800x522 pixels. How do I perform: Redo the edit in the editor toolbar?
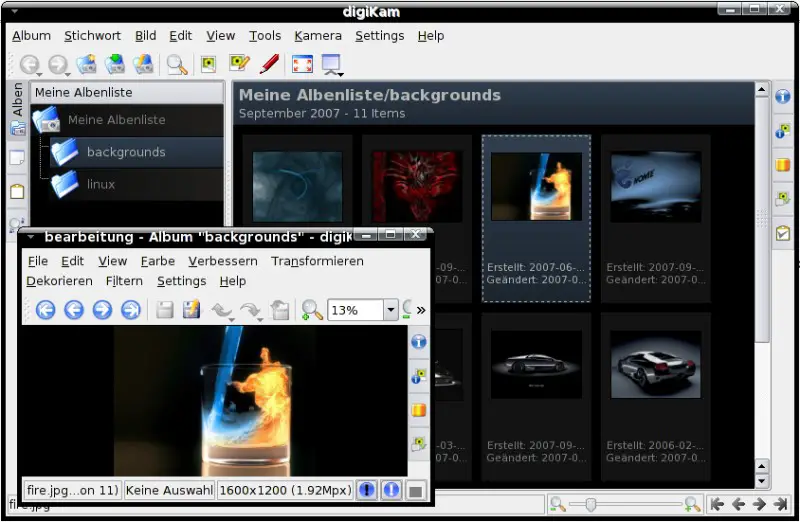[x=249, y=309]
